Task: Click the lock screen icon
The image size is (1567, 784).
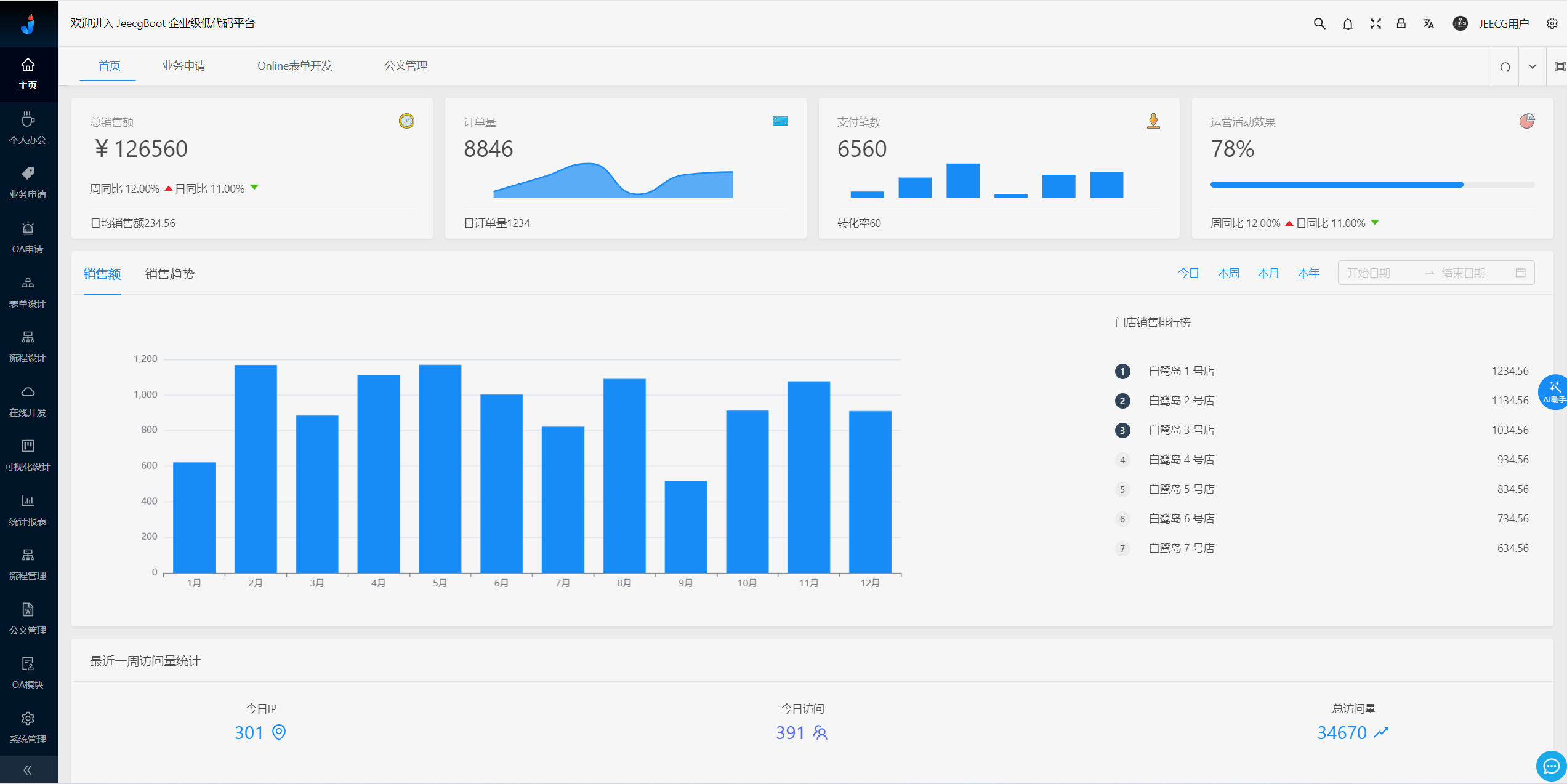Action: coord(1401,23)
